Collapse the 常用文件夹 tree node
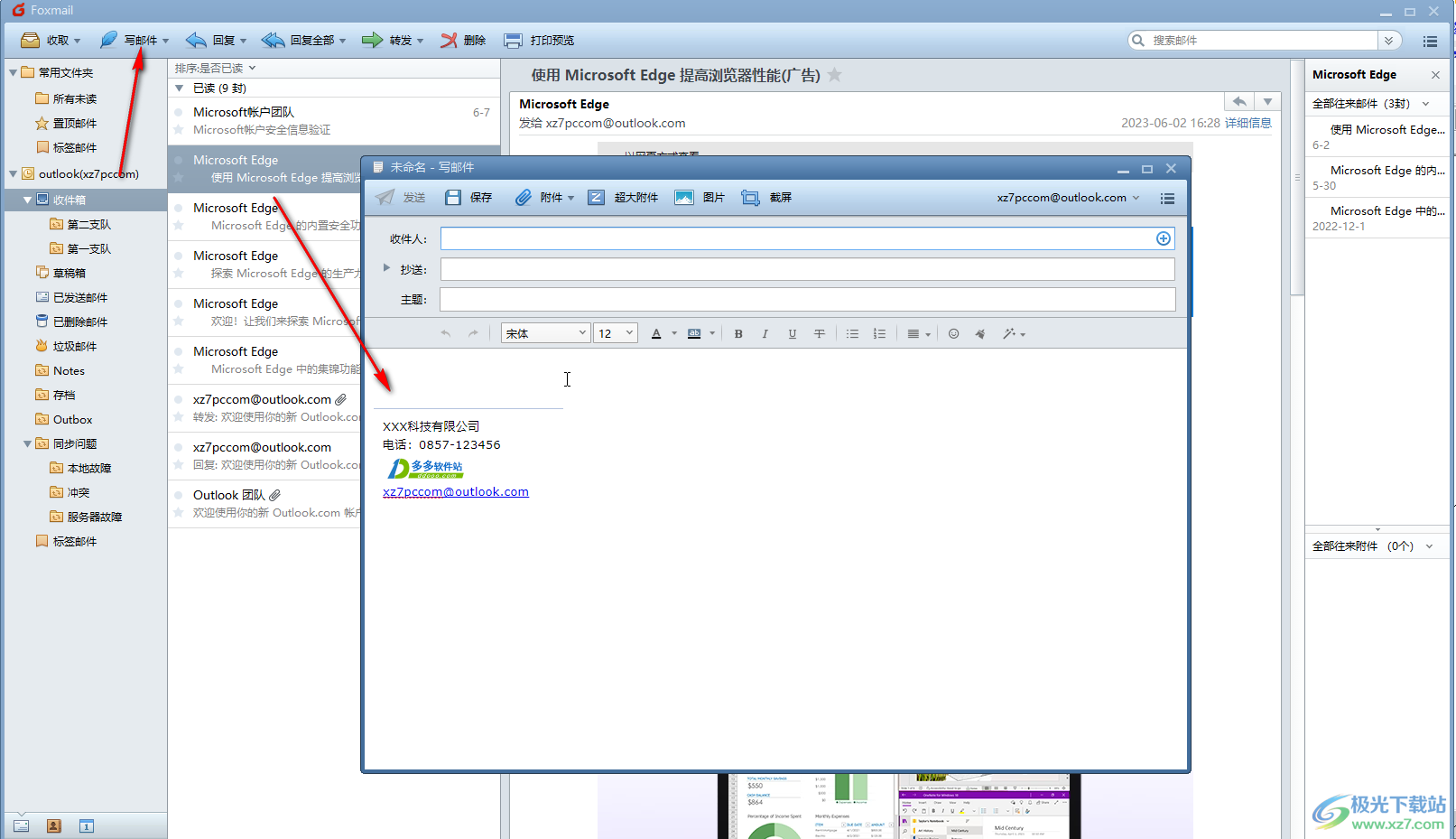The image size is (1456, 839). pyautogui.click(x=13, y=72)
